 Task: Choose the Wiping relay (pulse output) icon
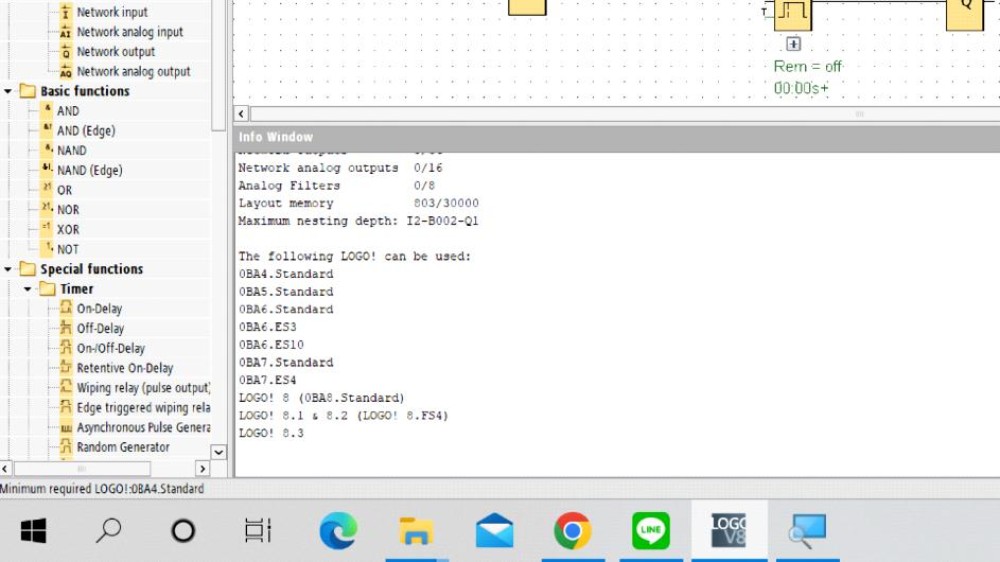[66, 387]
